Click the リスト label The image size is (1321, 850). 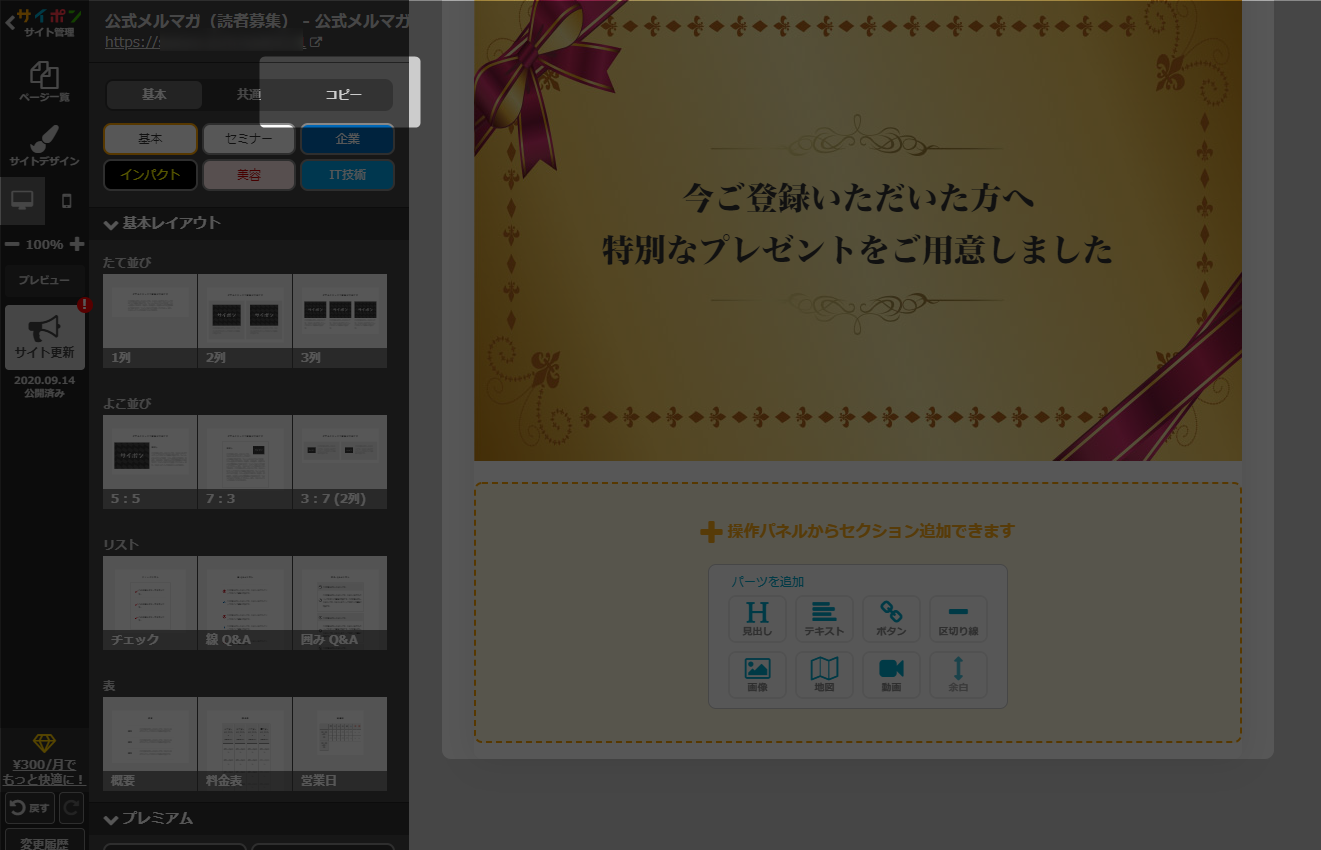[x=121, y=544]
